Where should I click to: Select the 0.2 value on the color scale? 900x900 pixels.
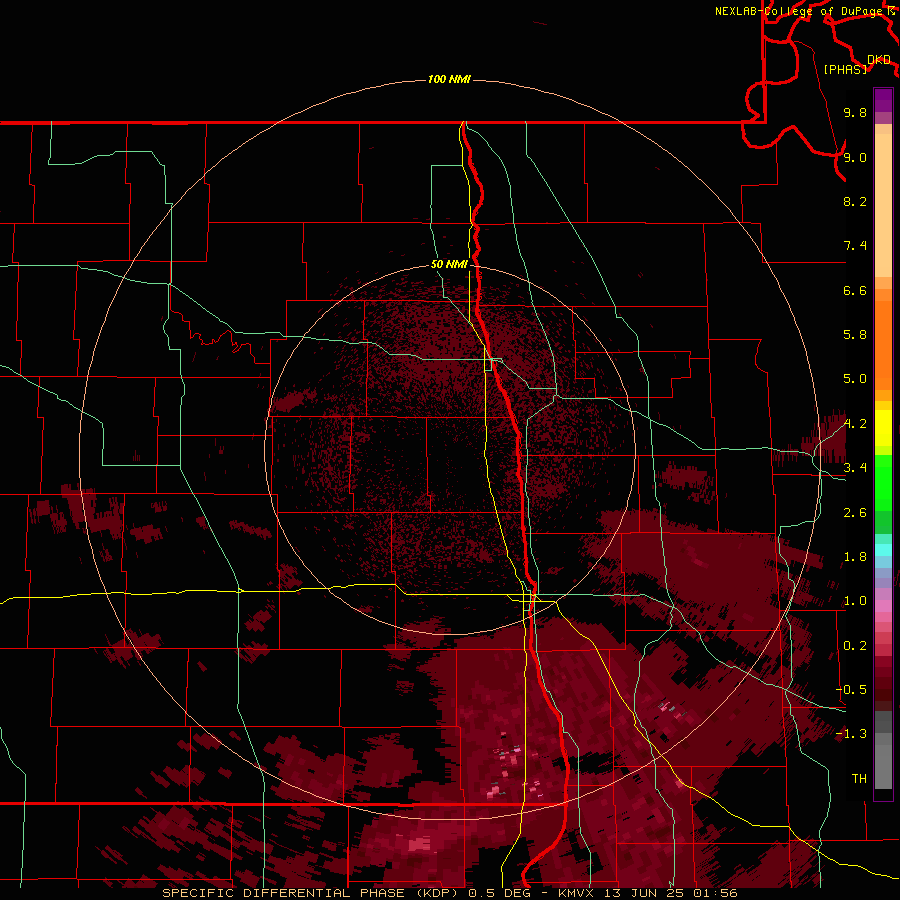pos(855,646)
